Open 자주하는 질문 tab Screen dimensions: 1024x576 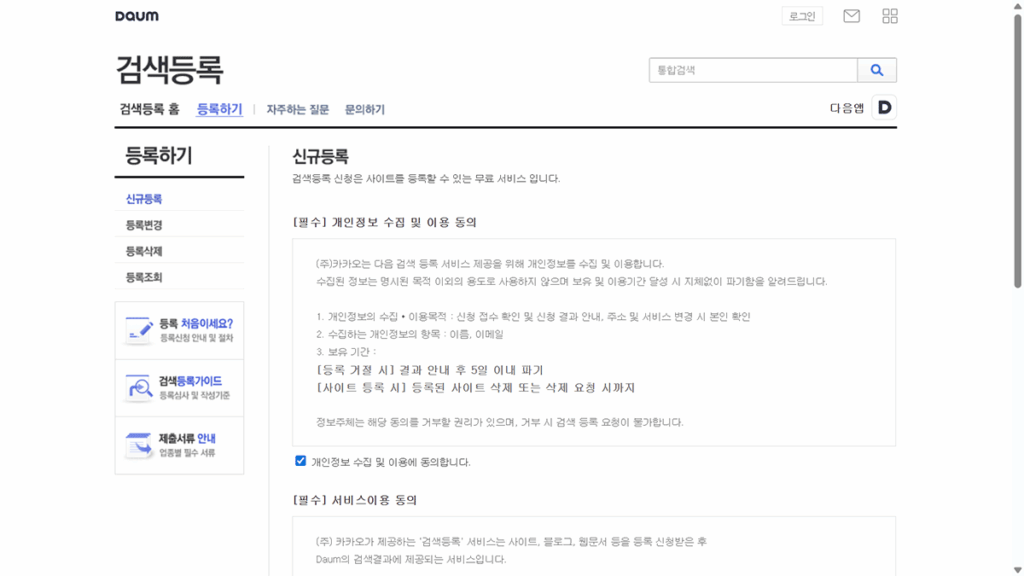point(298,110)
